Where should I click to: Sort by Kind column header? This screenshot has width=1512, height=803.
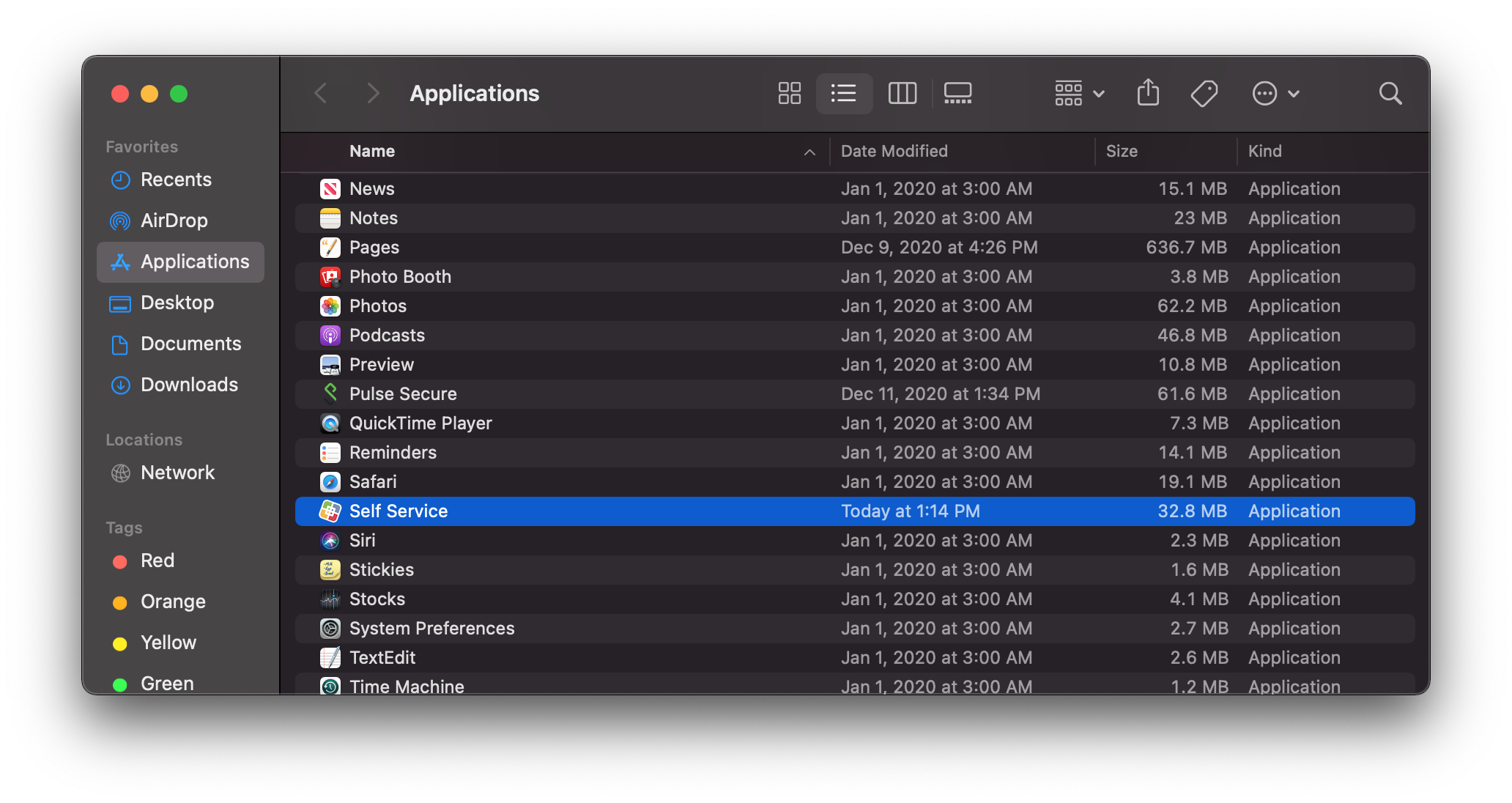pos(1265,151)
